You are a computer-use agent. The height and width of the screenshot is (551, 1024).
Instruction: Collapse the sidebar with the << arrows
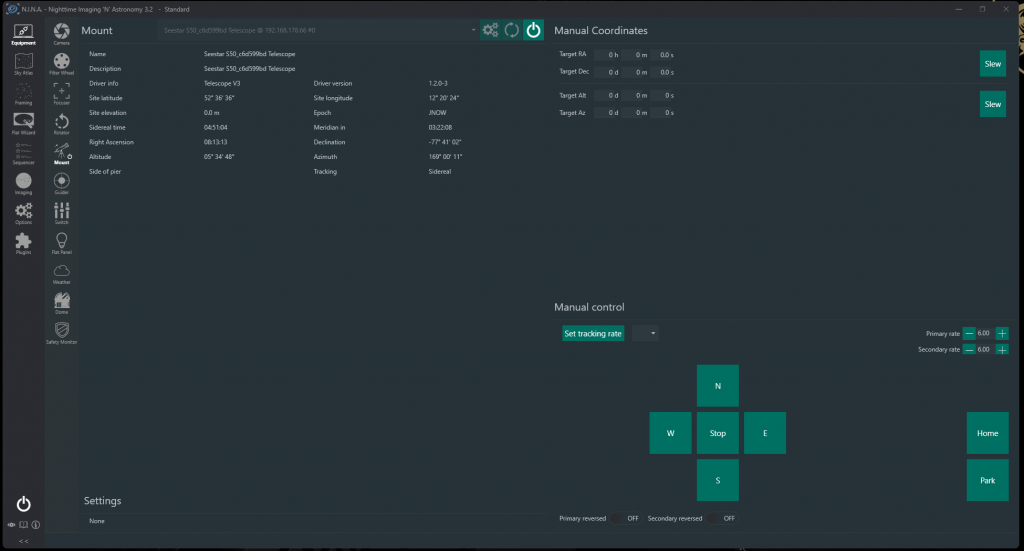[x=23, y=541]
